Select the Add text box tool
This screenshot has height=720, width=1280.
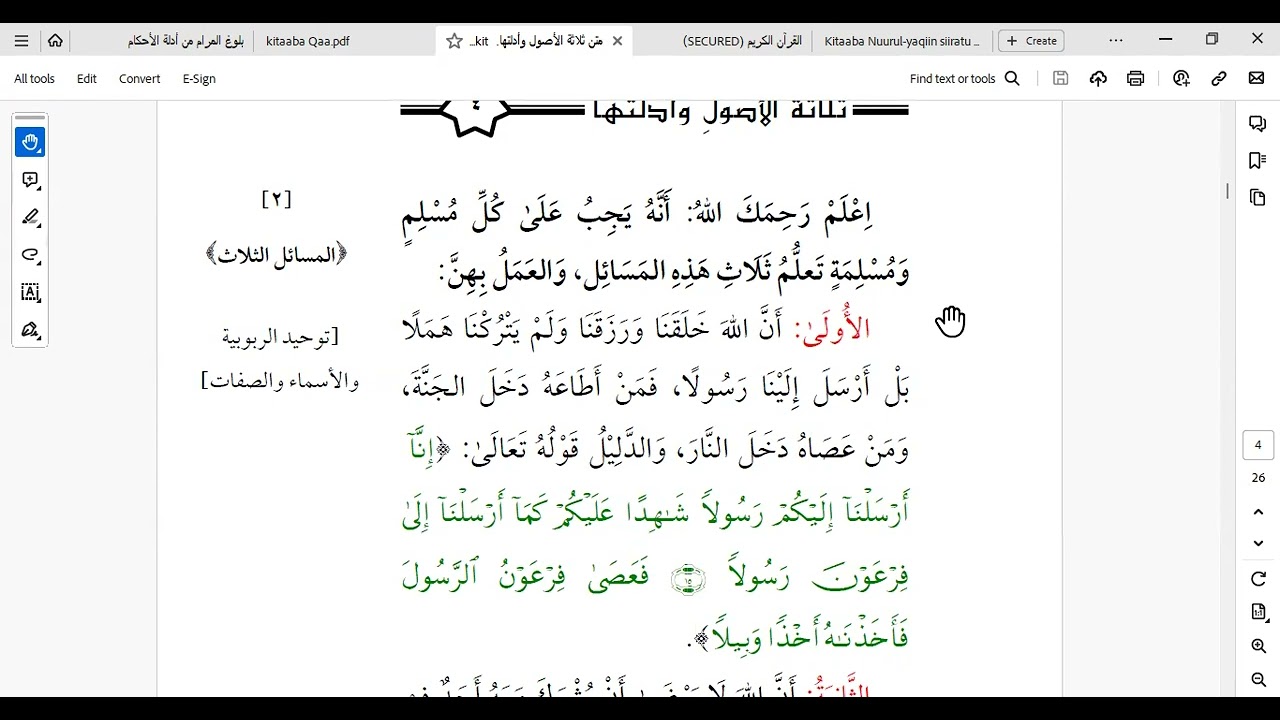pyautogui.click(x=30, y=292)
